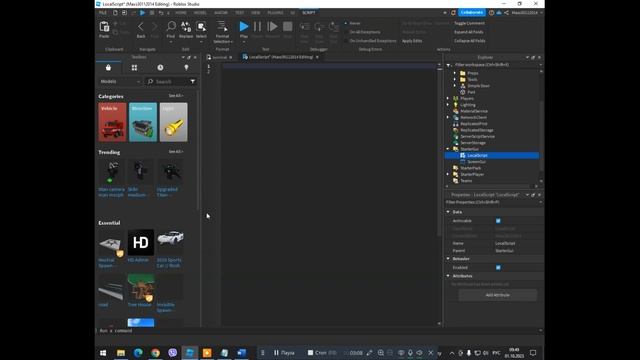This screenshot has height=360, width=640.
Task: Switch to the LocalScript editor tab
Action: (280, 57)
